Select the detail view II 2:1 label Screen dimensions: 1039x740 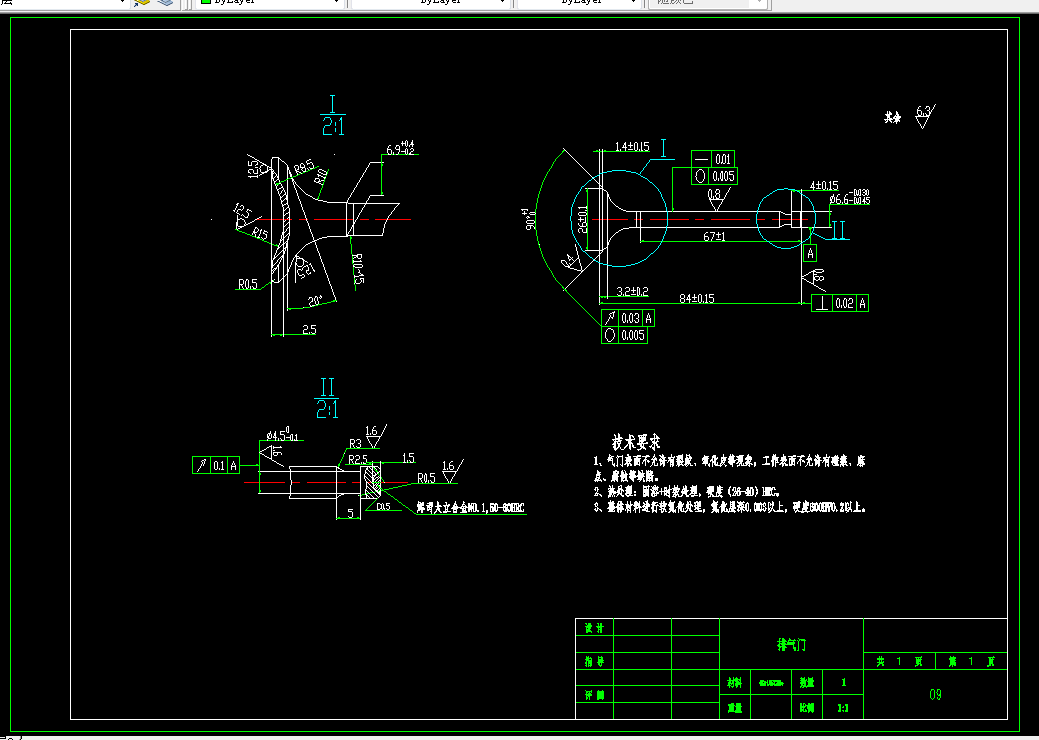click(x=327, y=398)
